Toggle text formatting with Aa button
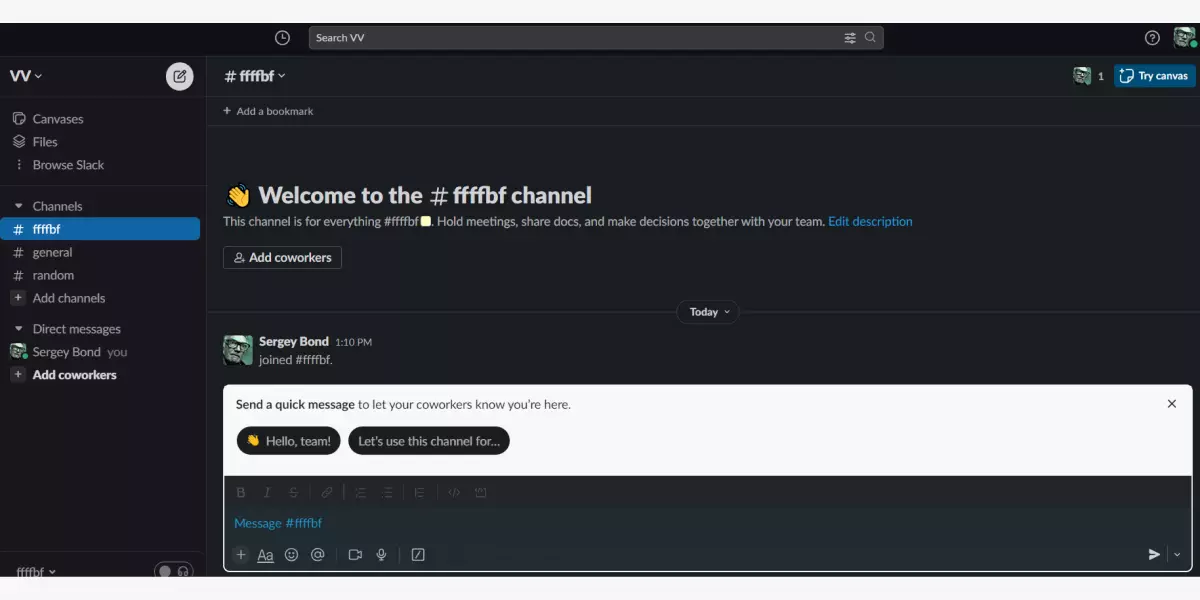This screenshot has width=1200, height=600. pos(265,555)
